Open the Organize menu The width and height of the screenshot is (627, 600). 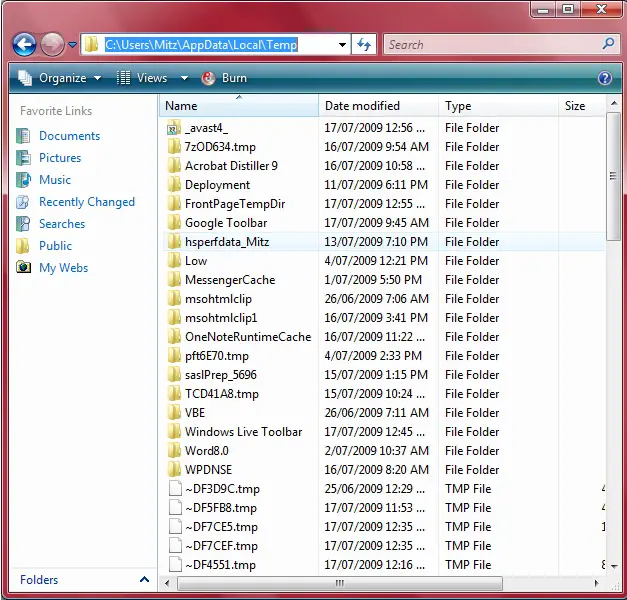pos(60,78)
